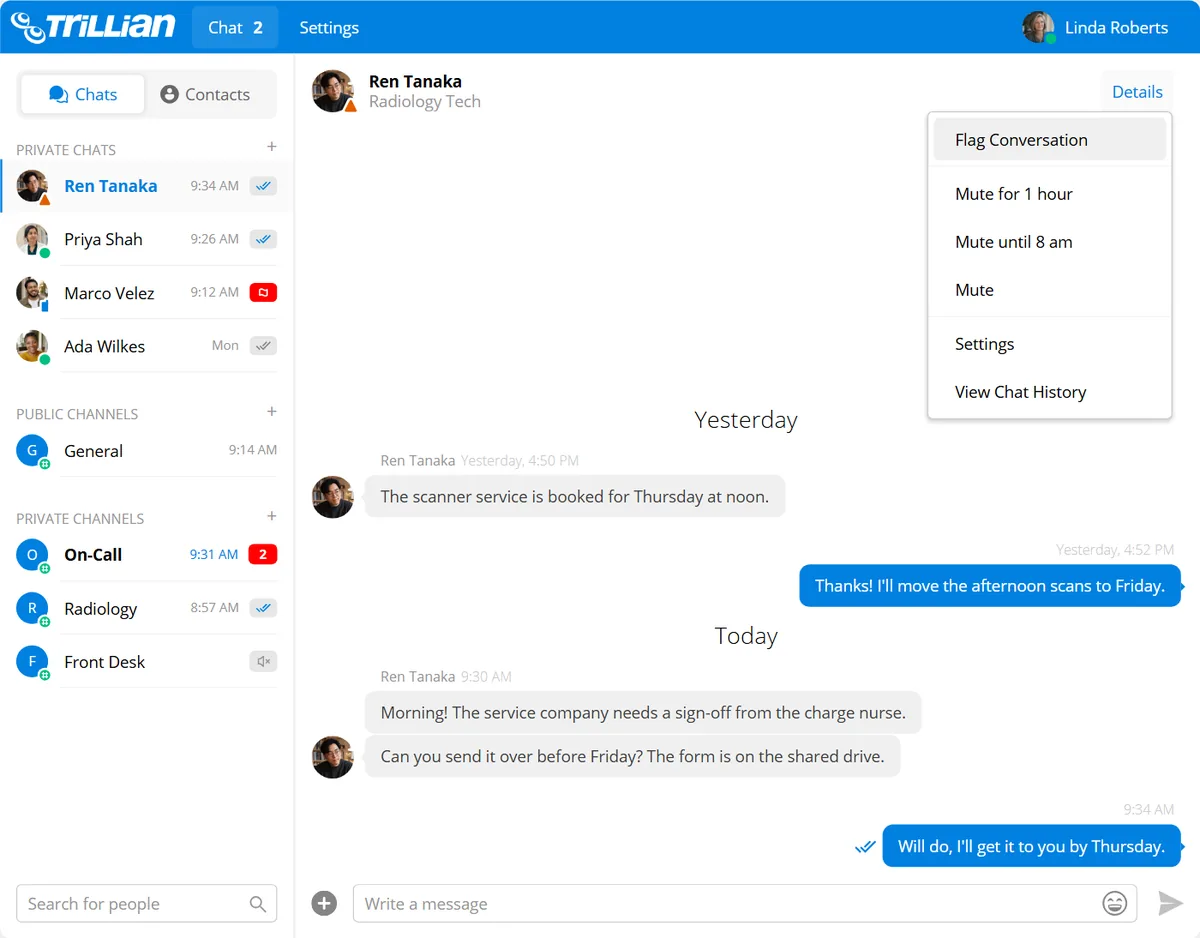
Task: Click message 'Will do, I'll get it to you by Thursday.'
Action: click(x=1031, y=846)
